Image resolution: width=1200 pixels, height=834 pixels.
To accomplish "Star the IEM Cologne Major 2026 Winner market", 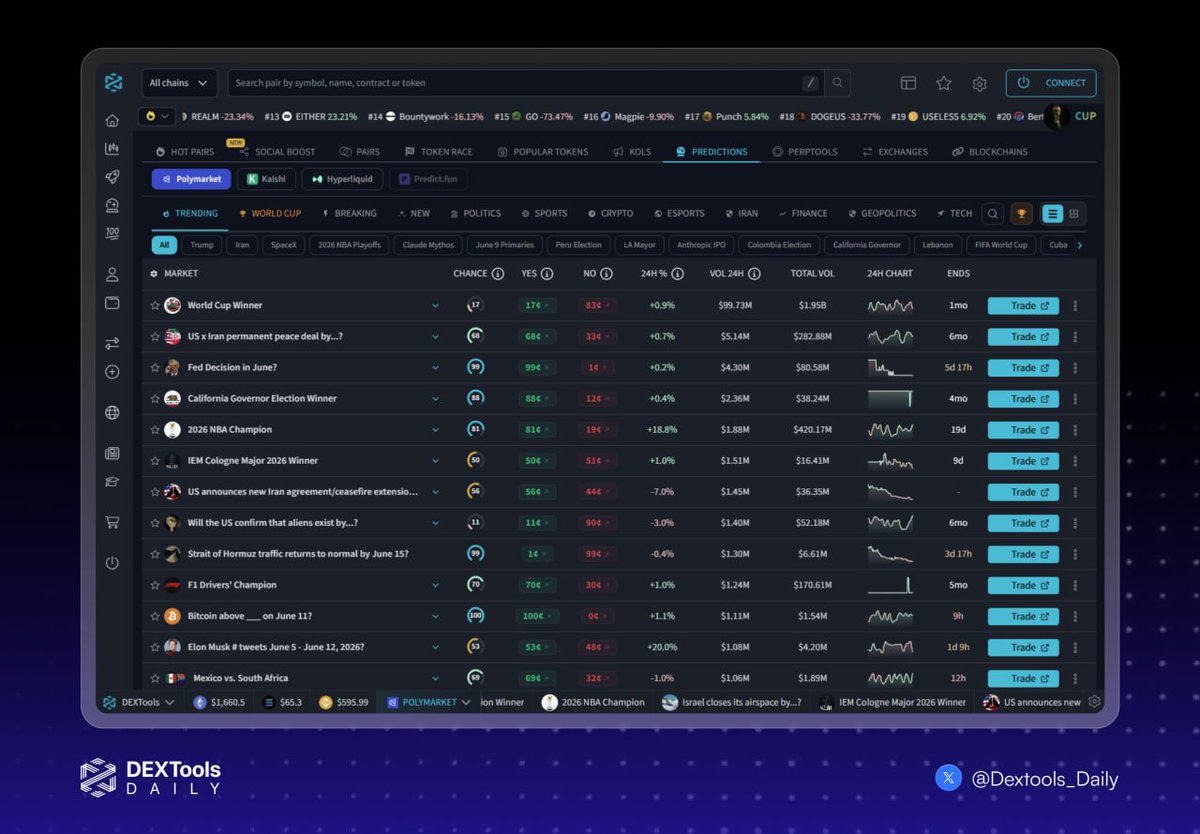I will pos(155,461).
